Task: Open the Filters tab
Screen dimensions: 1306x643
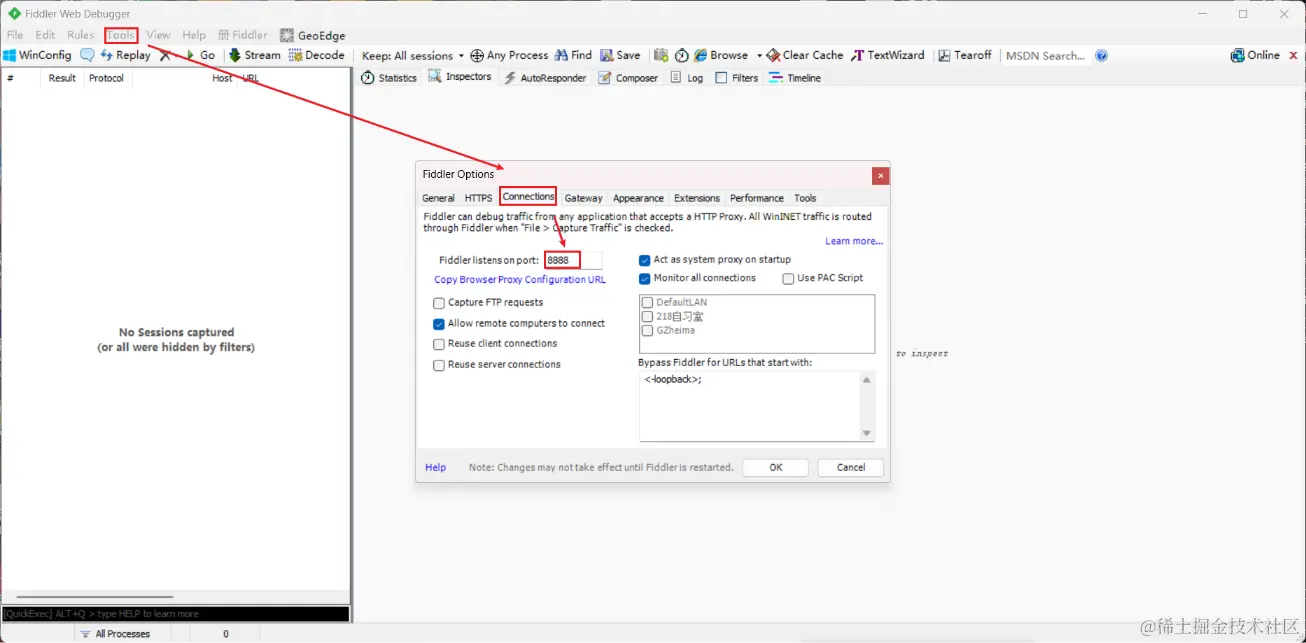Action: 737,78
